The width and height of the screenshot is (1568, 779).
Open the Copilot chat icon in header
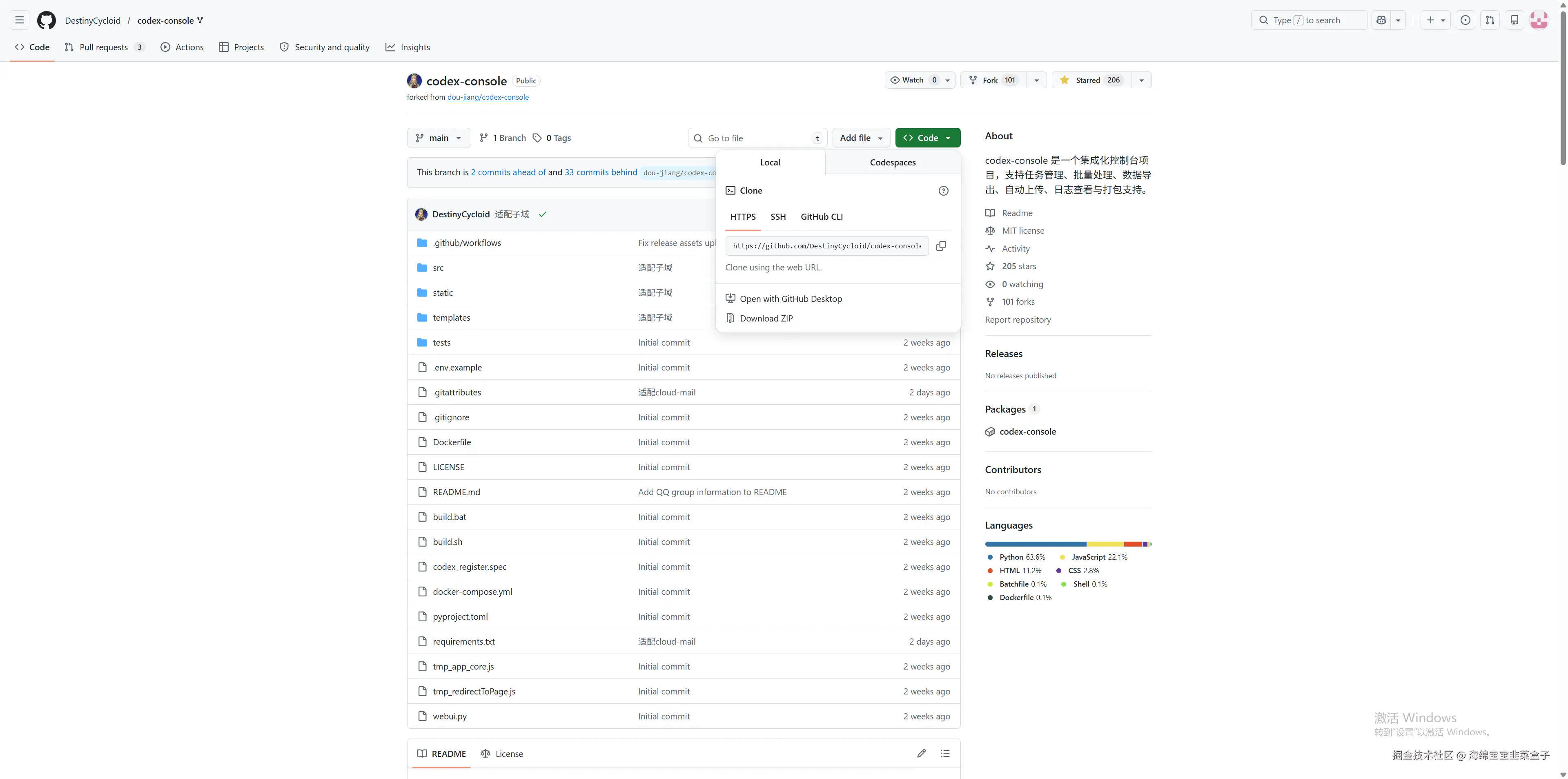point(1381,20)
